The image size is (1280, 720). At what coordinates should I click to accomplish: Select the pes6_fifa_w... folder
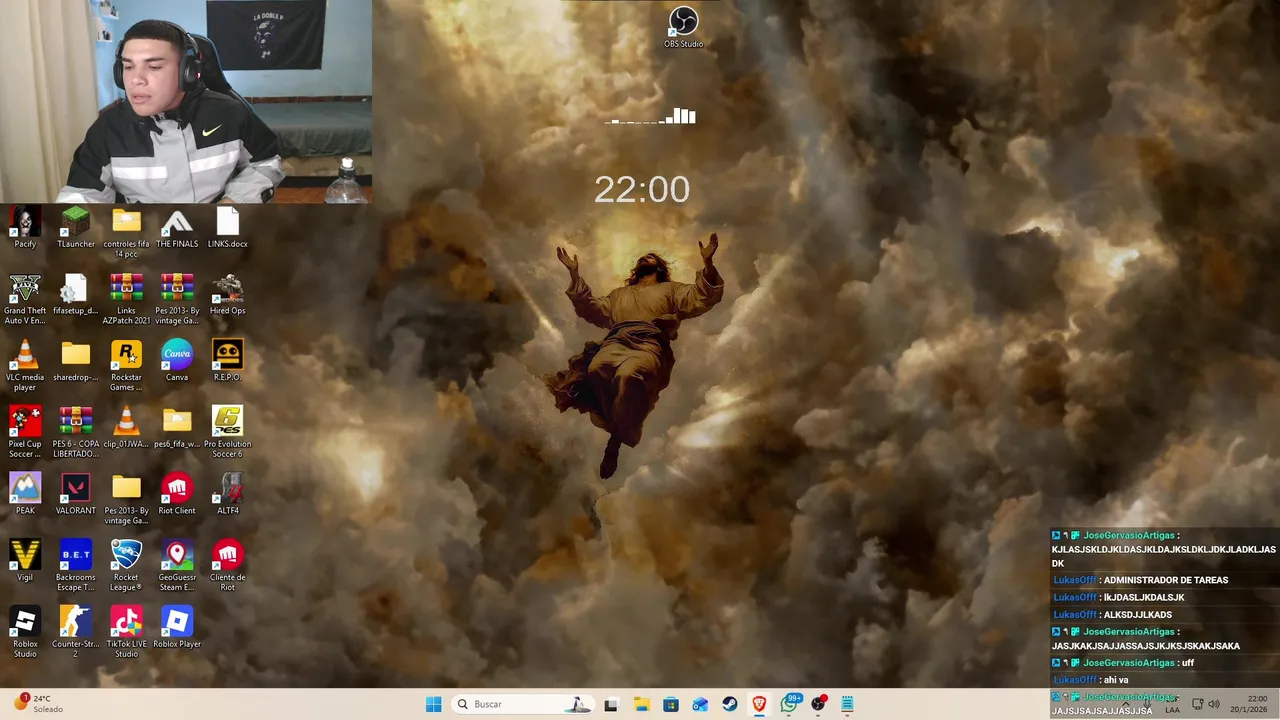click(177, 428)
